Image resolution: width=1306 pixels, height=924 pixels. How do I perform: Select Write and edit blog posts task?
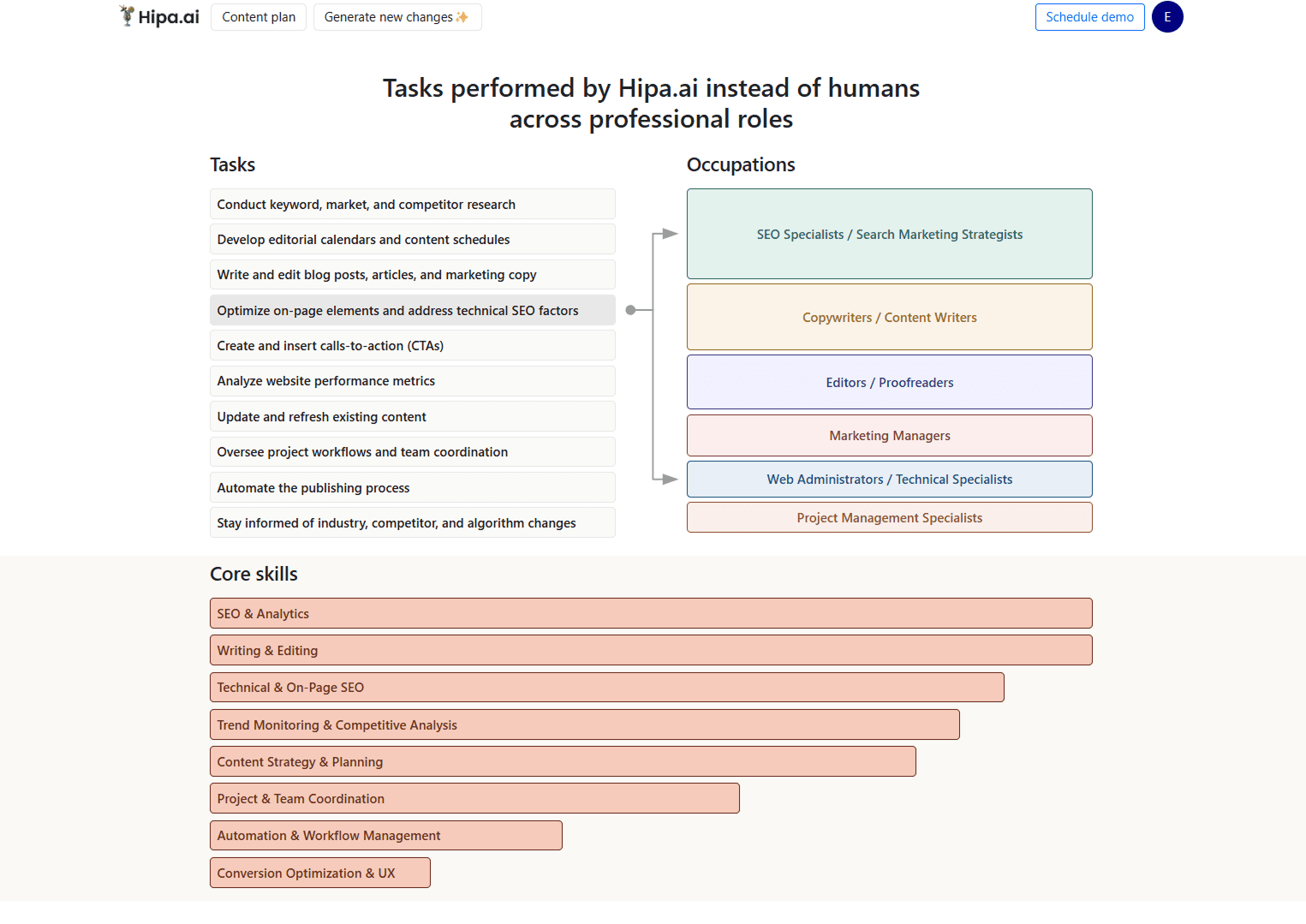412,275
